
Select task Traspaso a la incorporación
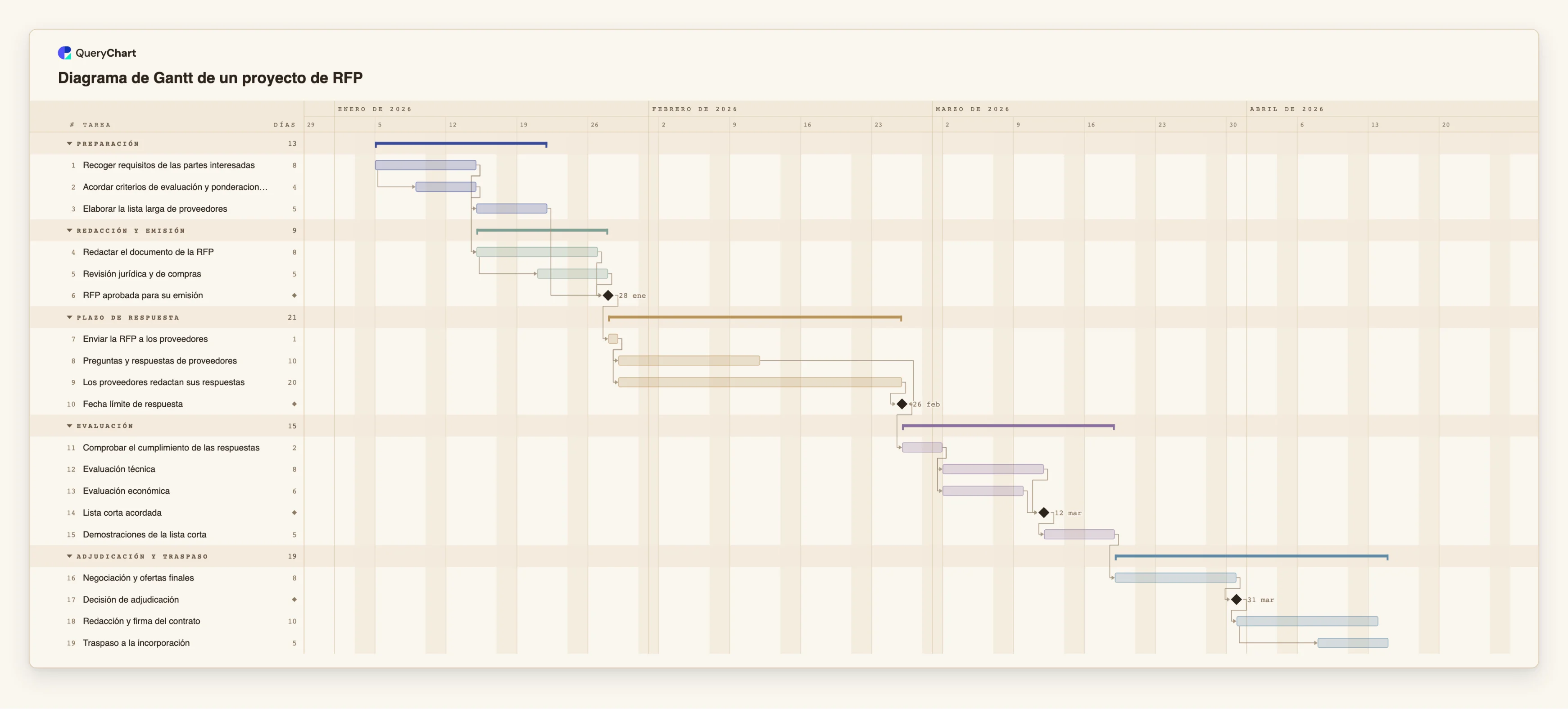pyautogui.click(x=136, y=643)
